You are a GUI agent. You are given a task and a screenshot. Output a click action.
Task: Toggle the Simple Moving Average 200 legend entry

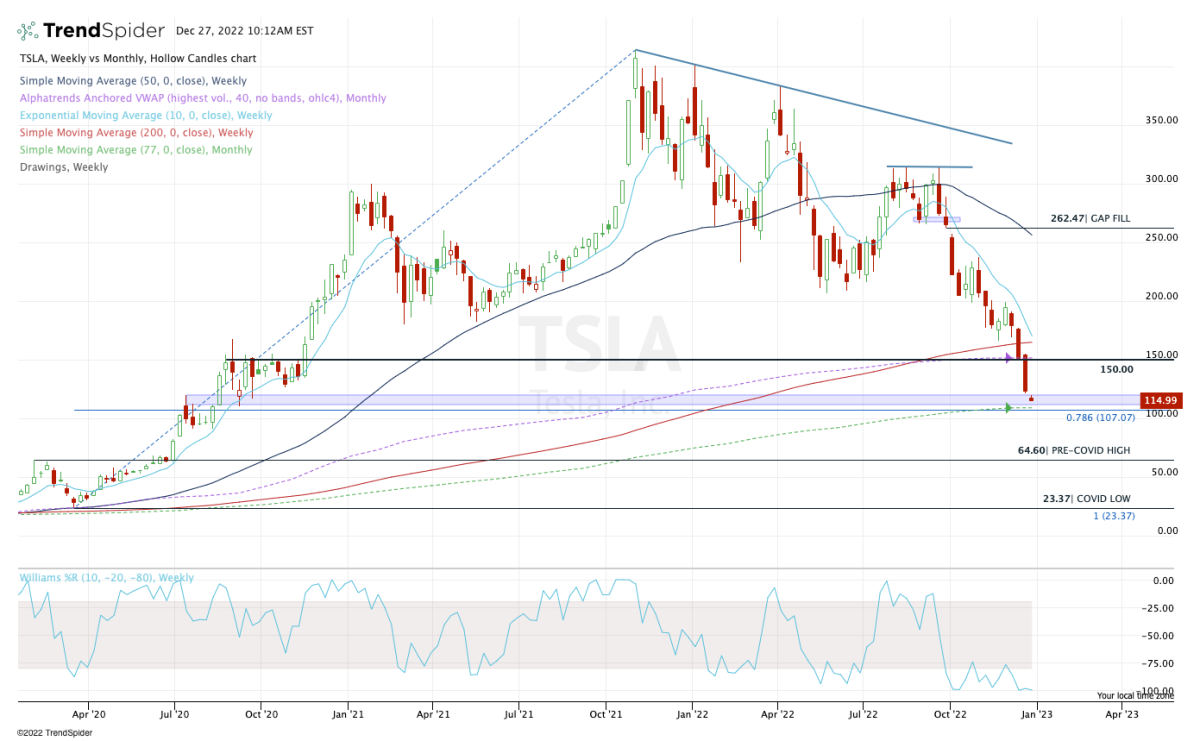pyautogui.click(x=135, y=133)
